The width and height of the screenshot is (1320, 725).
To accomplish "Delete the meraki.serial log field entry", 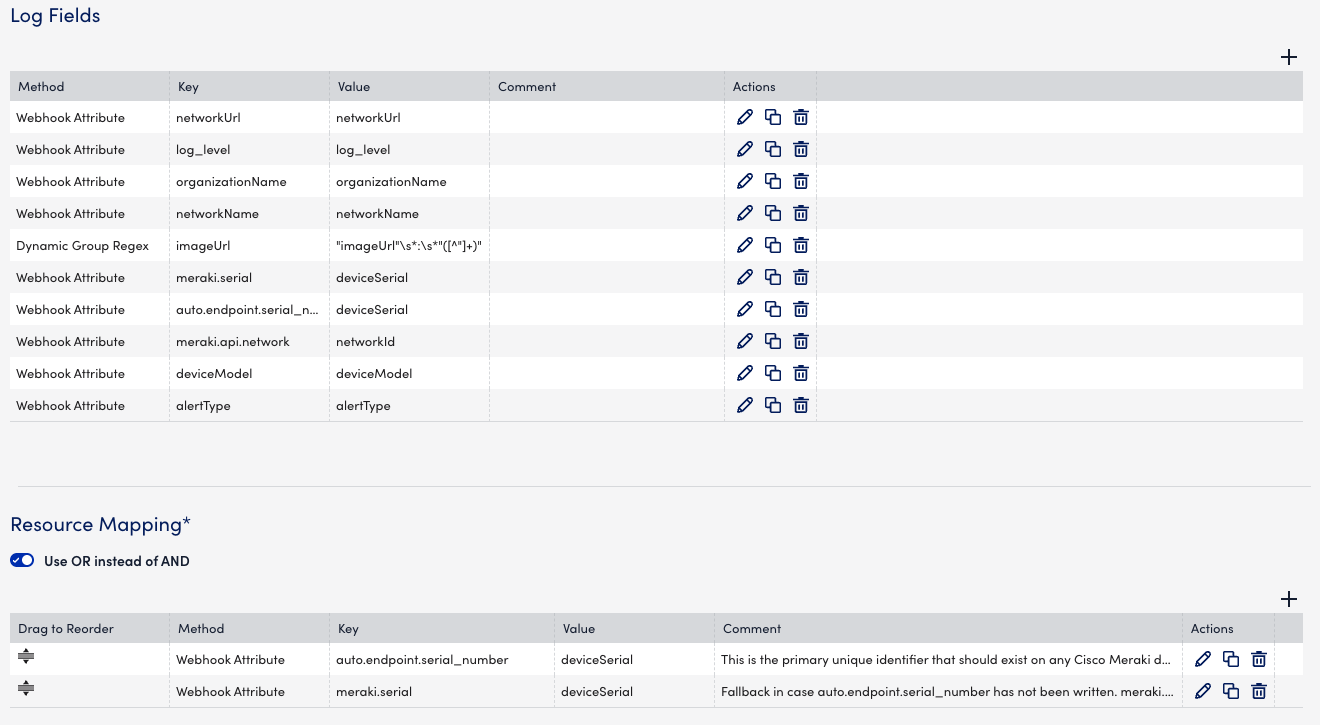I will [x=801, y=277].
